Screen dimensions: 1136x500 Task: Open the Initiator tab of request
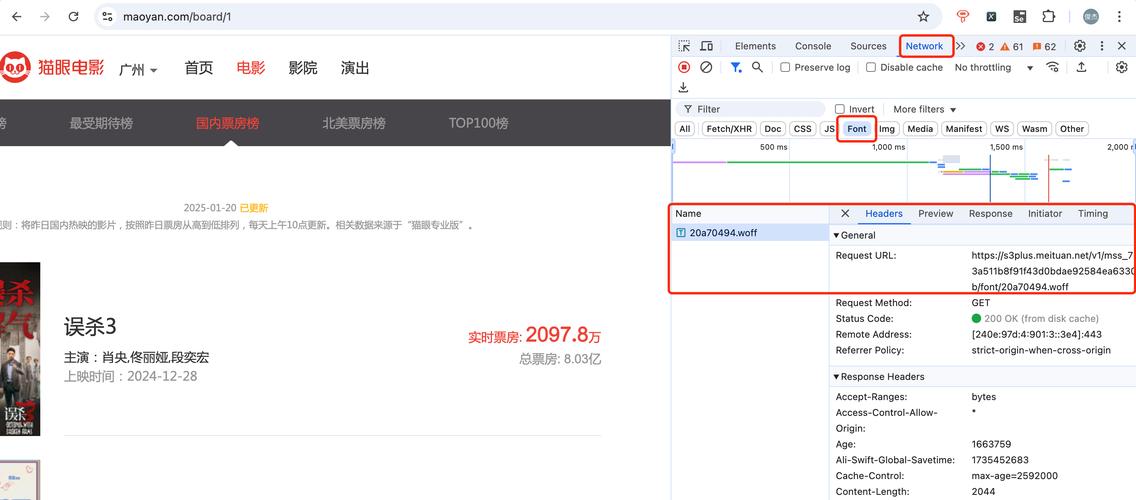coord(1045,214)
